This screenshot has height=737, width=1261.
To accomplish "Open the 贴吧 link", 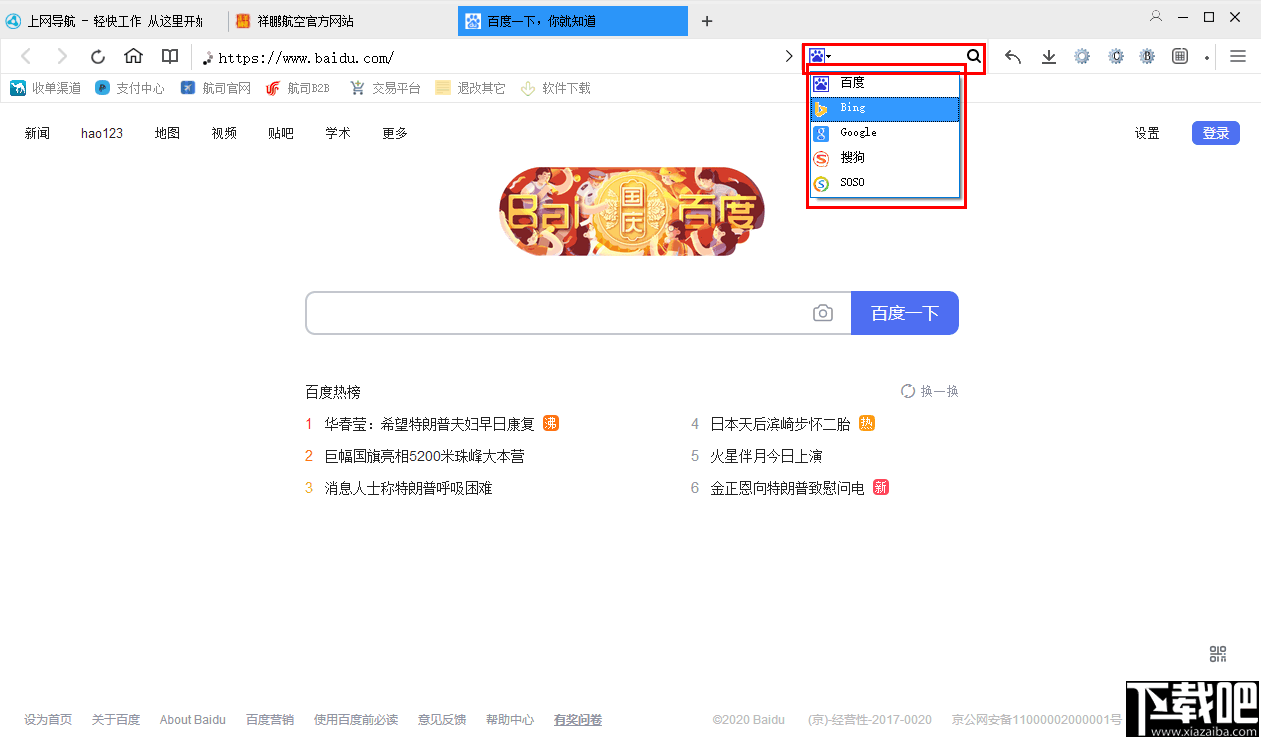I will (x=281, y=133).
